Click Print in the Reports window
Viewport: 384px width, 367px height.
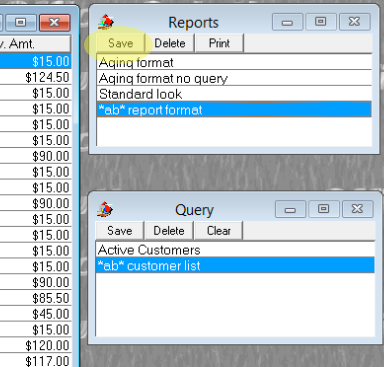coord(219,43)
